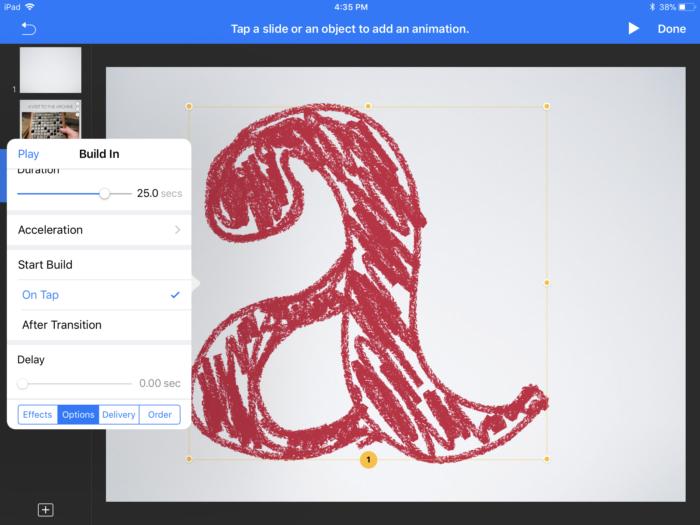
Task: Tap the 4:35 PM clock
Action: [351, 7]
